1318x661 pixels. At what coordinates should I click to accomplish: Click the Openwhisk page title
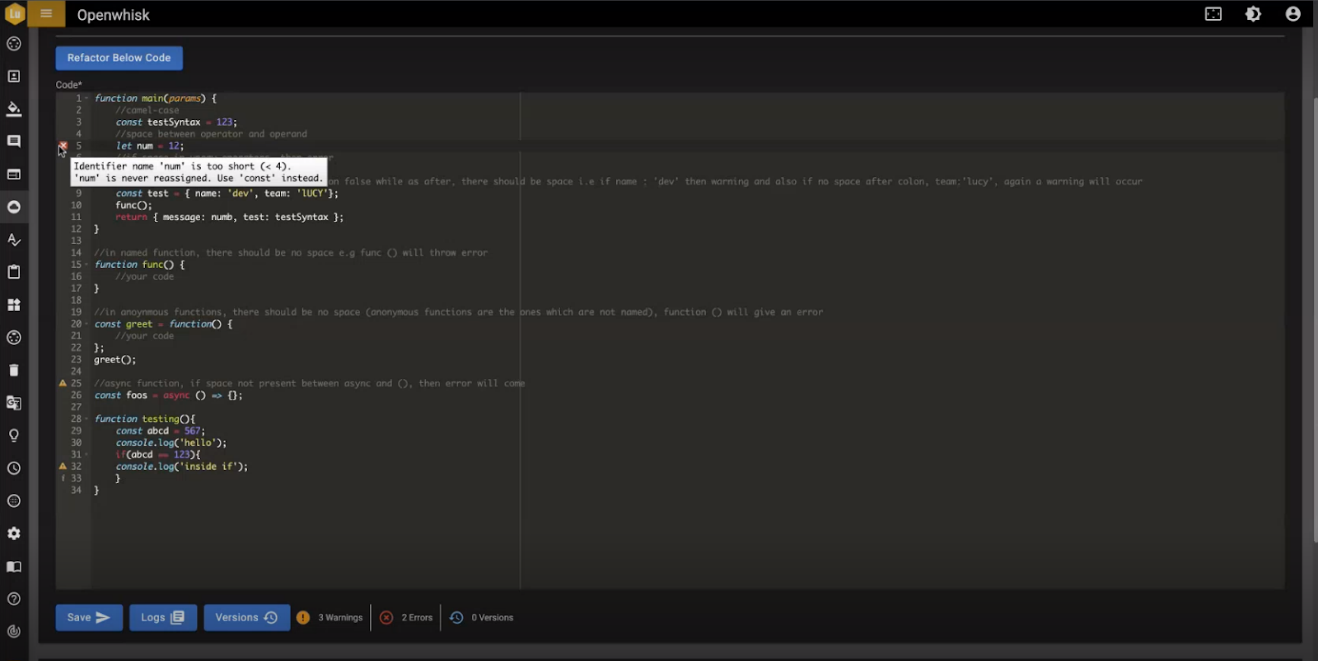tap(113, 15)
